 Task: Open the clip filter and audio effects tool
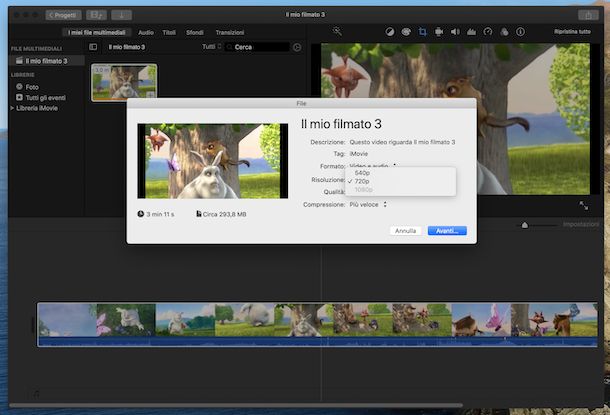(504, 32)
